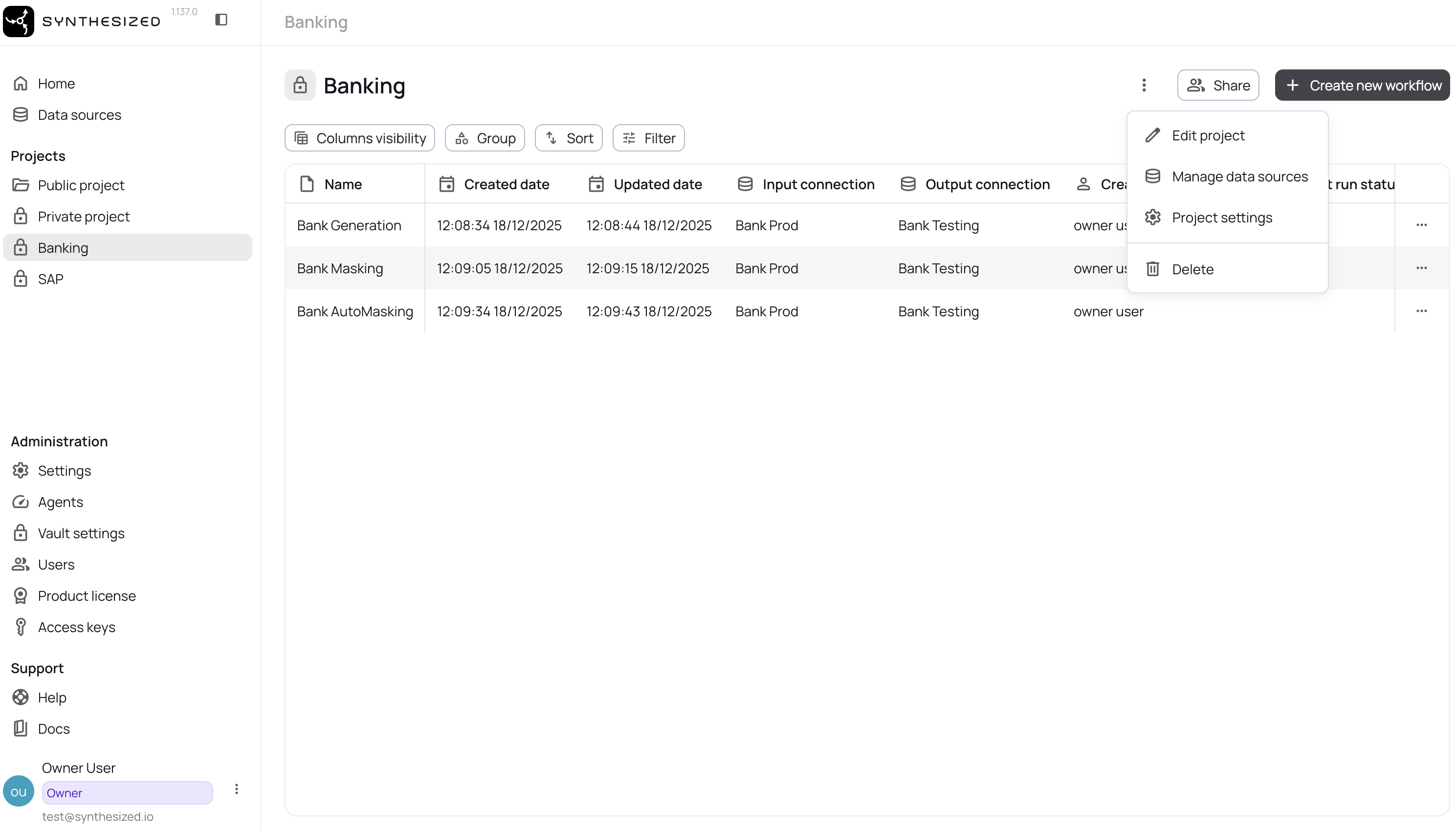Open the Bank Masking workflow row
Viewport: 1456px width, 831px height.
(340, 268)
